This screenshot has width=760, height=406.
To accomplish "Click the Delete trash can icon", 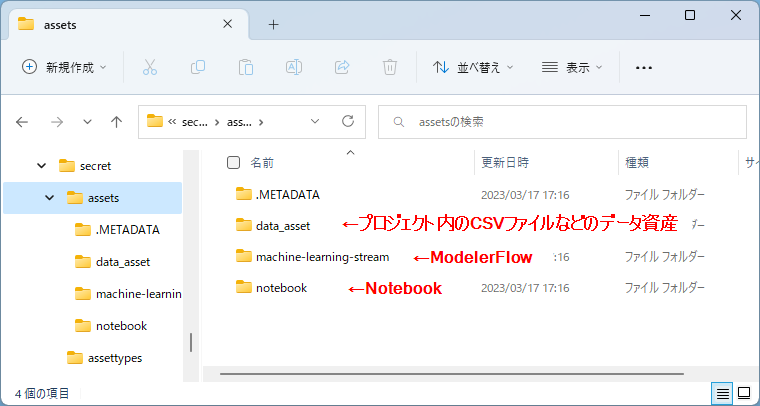I will (390, 67).
